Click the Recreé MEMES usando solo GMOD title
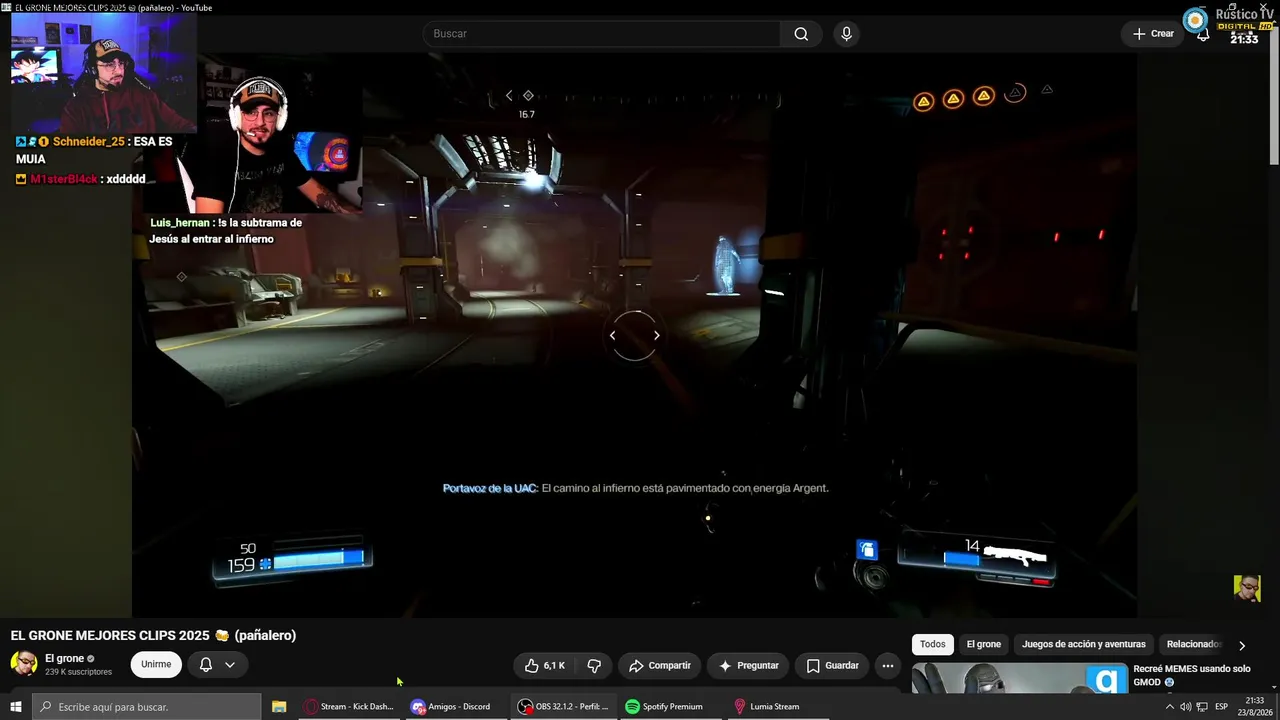 (1192, 675)
